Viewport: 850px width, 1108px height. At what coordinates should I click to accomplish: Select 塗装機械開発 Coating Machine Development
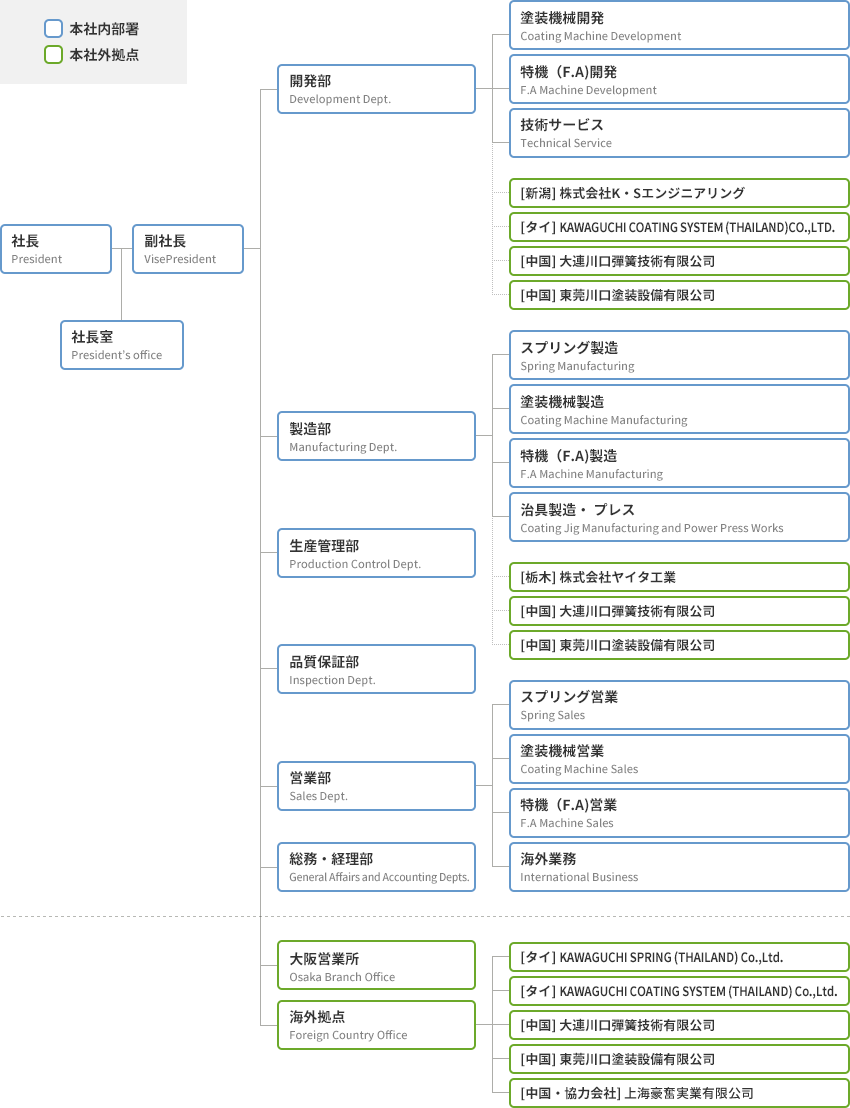tap(679, 25)
